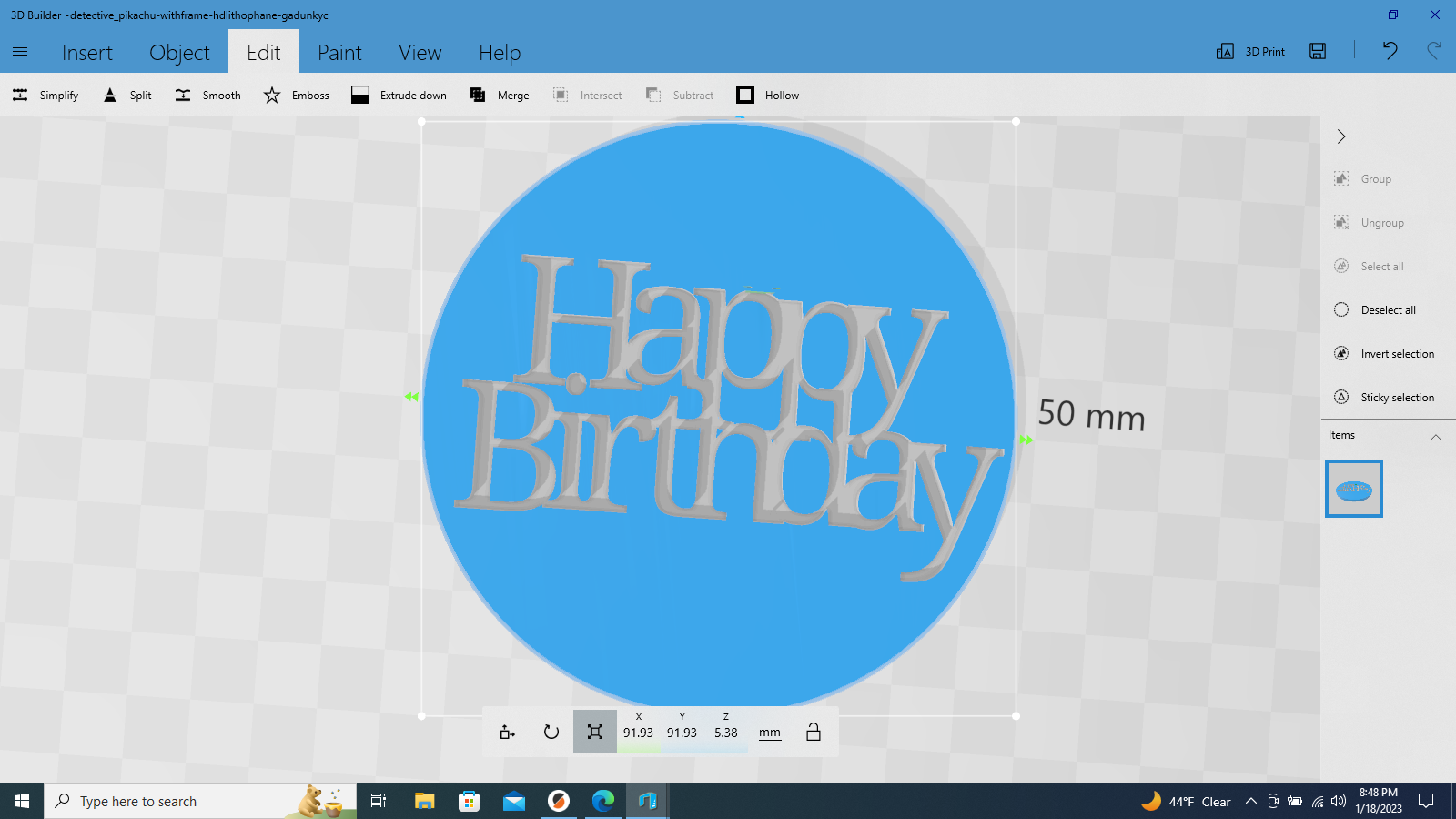1456x819 pixels.
Task: Select the blue disc item thumbnail
Action: point(1354,489)
